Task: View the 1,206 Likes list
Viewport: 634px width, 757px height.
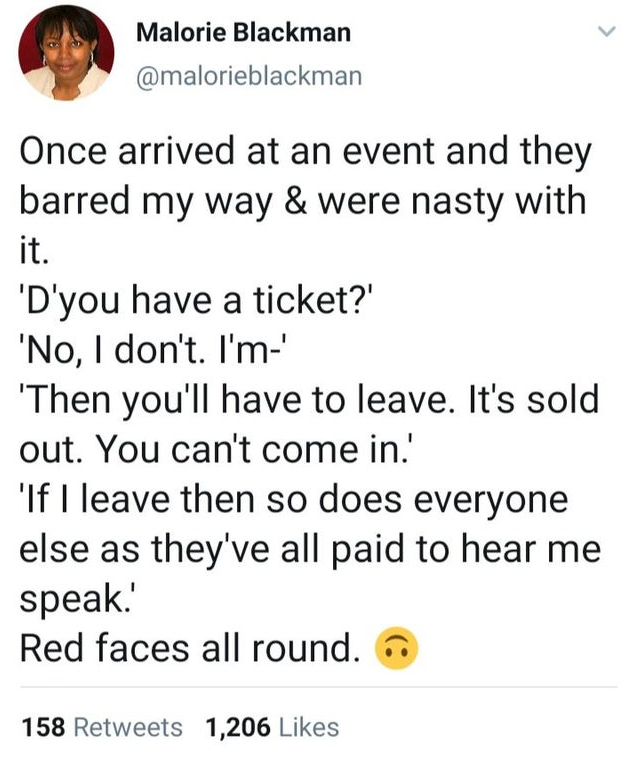Action: tap(272, 727)
